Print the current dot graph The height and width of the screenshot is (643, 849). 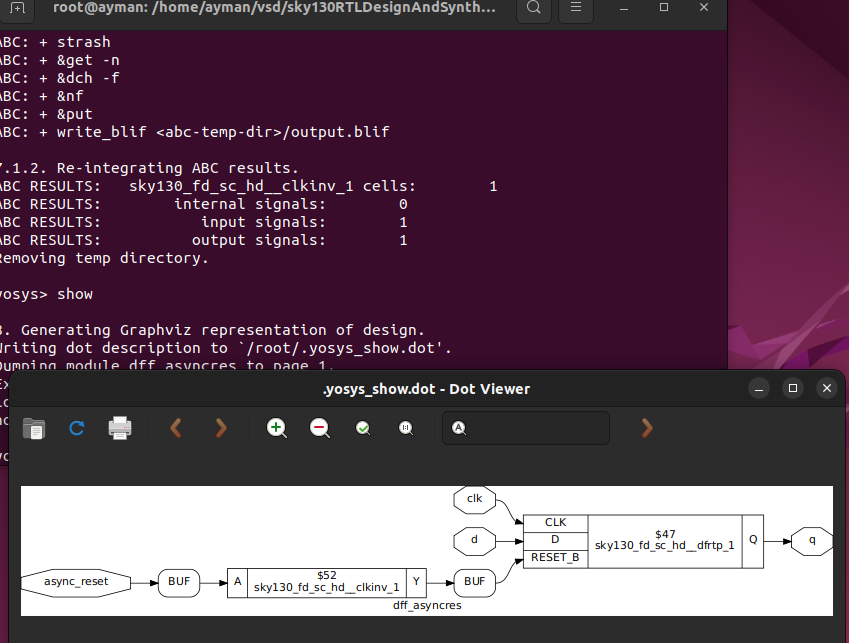119,428
